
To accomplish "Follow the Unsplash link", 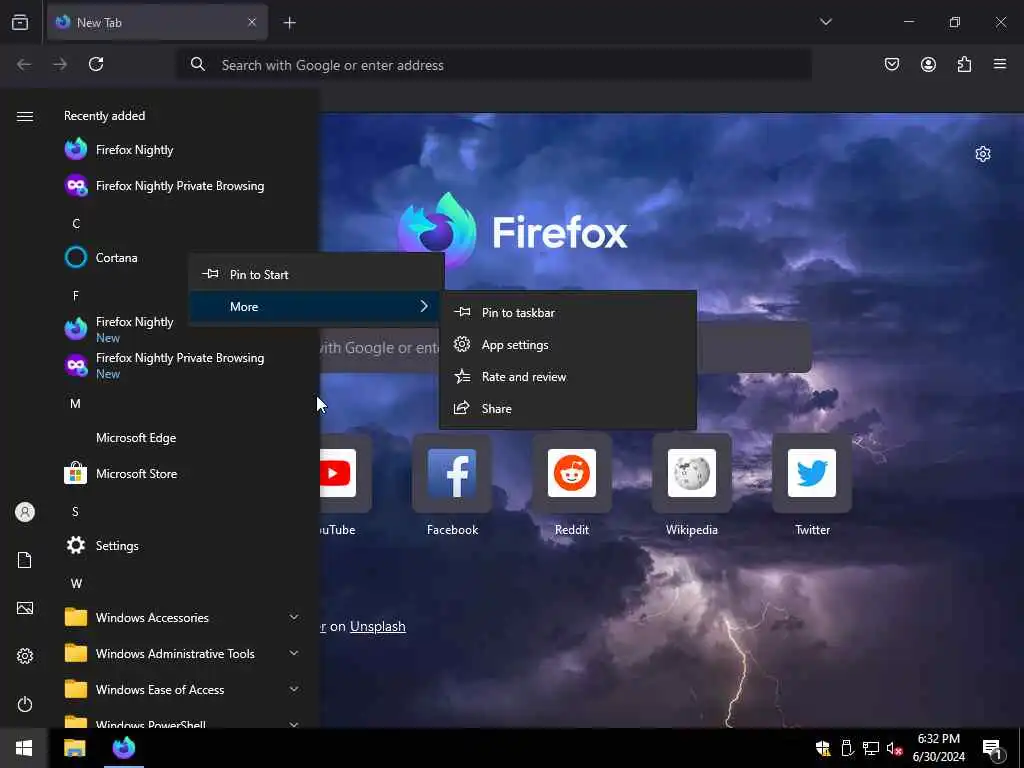I will click(x=377, y=626).
